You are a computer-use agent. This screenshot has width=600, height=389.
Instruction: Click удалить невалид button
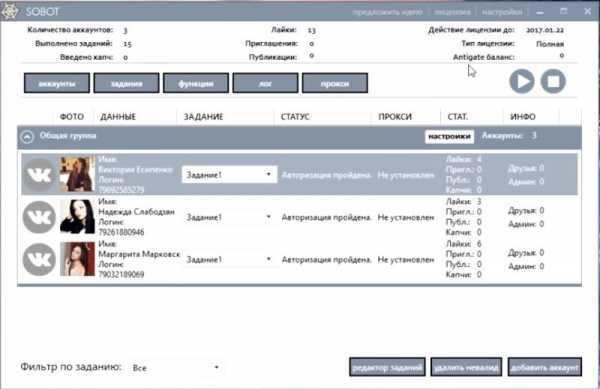coord(466,368)
